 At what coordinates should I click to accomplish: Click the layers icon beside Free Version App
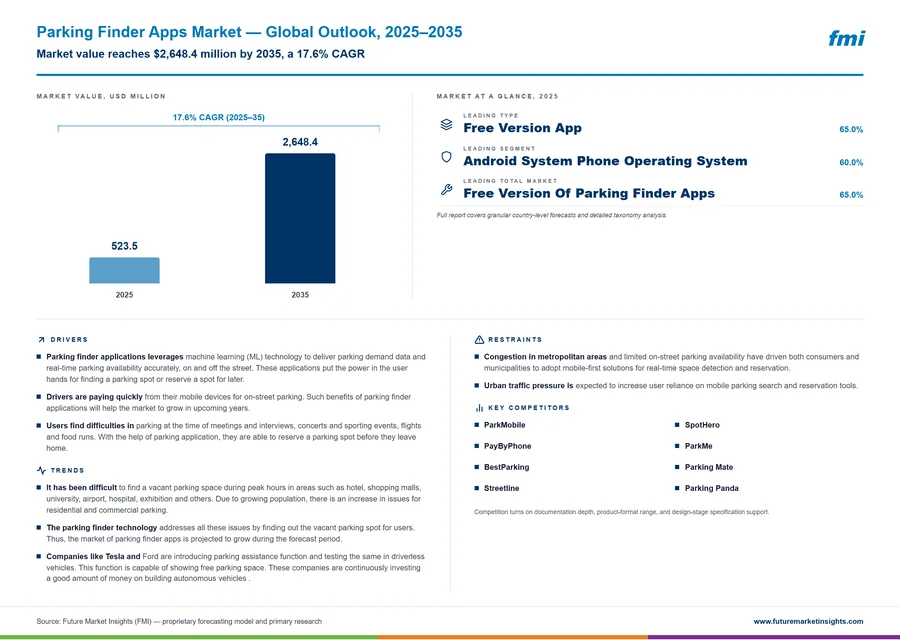pyautogui.click(x=446, y=124)
